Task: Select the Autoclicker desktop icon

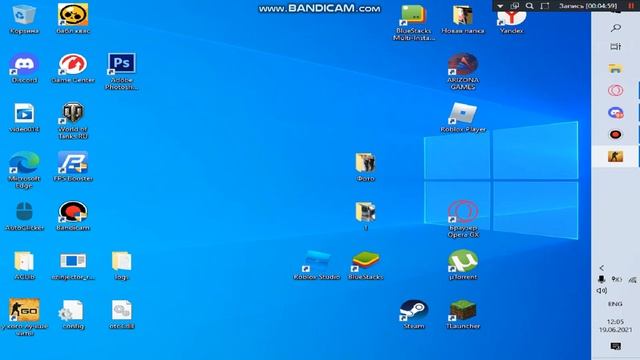Action: coord(24,216)
